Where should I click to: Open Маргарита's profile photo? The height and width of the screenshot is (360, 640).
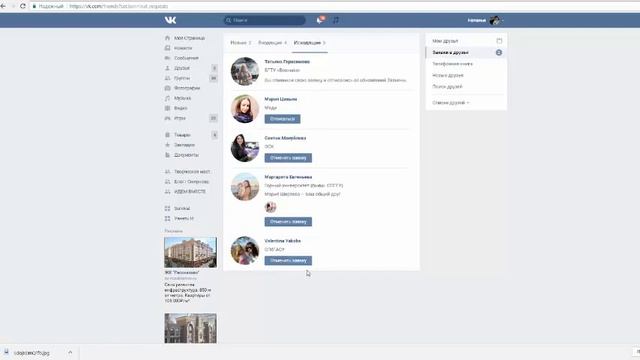point(245,187)
